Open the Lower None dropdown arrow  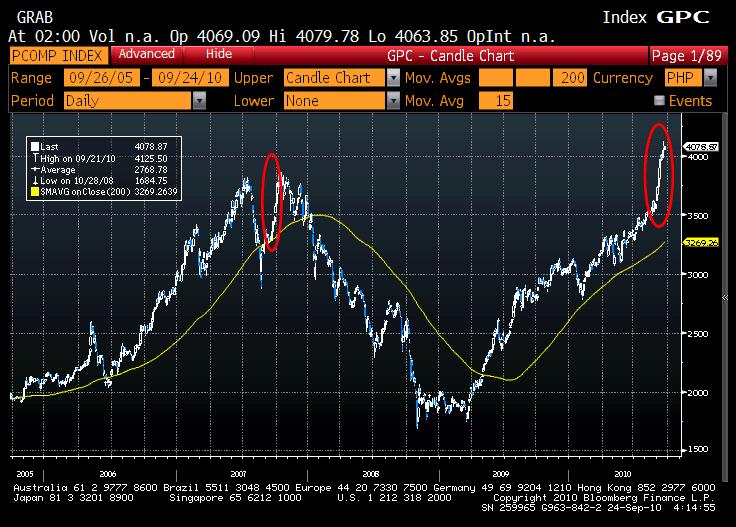pyautogui.click(x=393, y=100)
